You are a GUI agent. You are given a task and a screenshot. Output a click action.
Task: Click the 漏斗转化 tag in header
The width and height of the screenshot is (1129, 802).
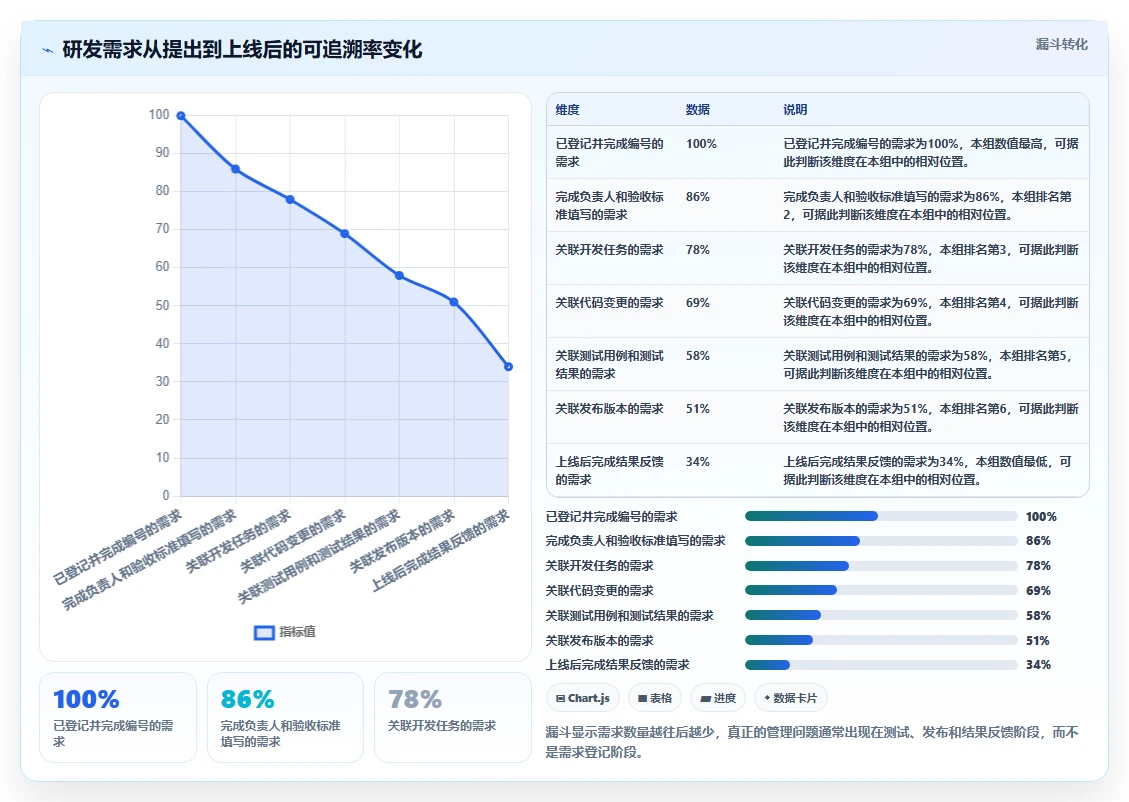pos(1061,45)
